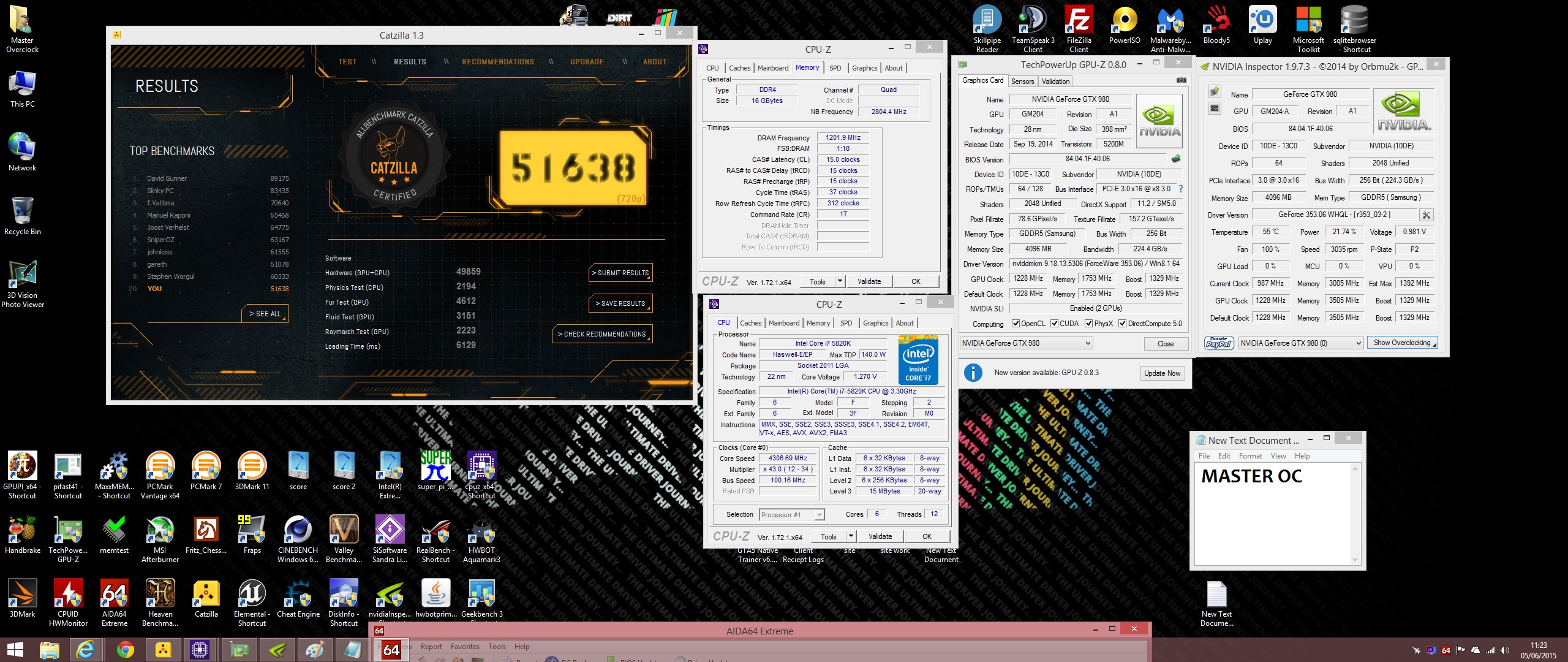
Task: Click Donate PayPal icon in NVIDIA Inspector
Action: [x=1219, y=343]
